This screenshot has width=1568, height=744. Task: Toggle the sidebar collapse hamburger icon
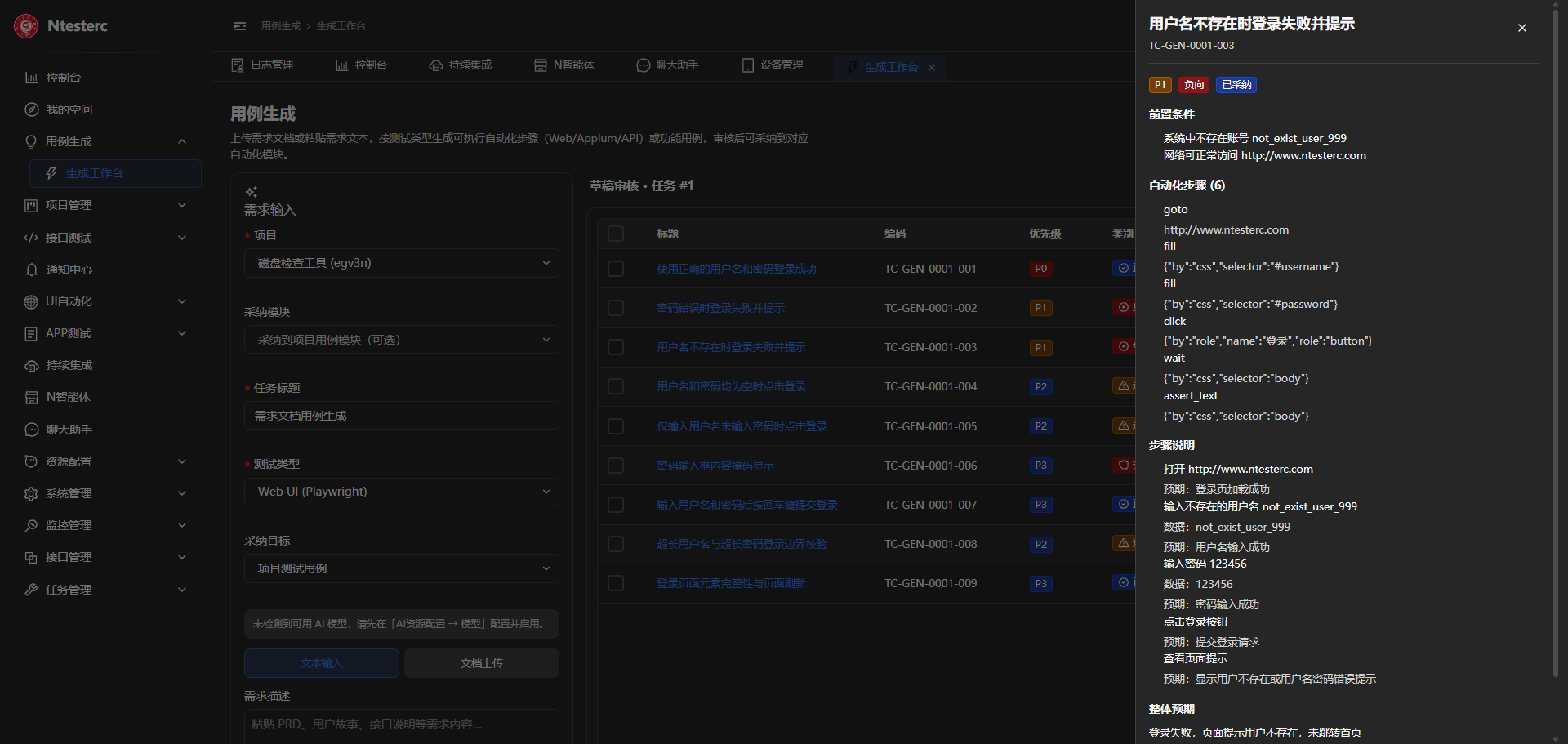240,26
